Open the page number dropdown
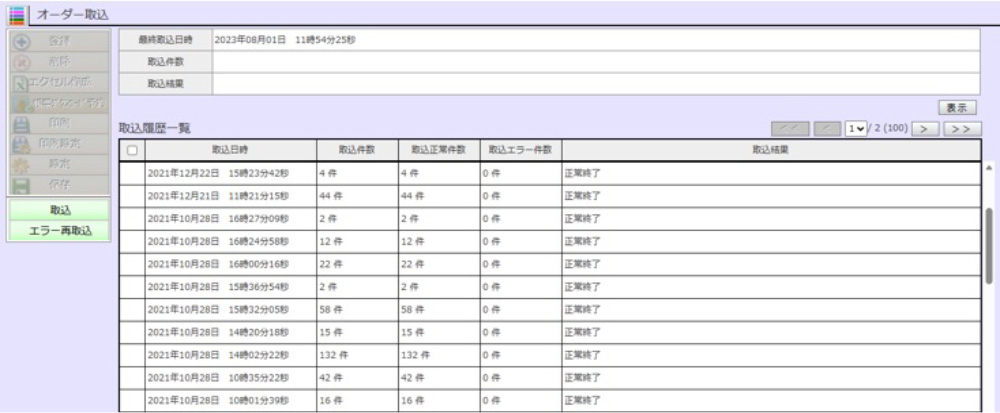This screenshot has width=1000, height=413. (855, 129)
